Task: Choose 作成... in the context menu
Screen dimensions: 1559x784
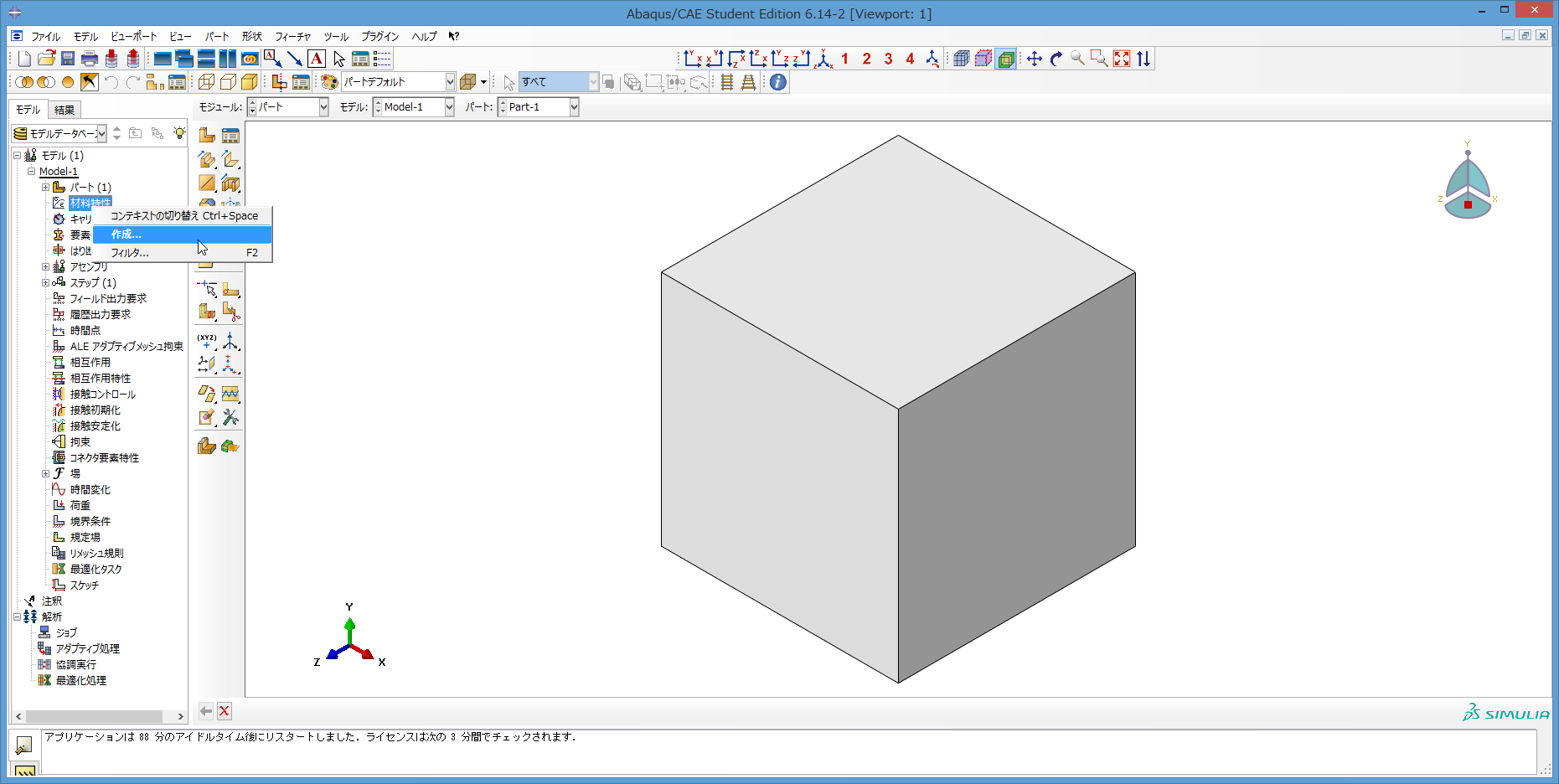Action: tap(183, 235)
